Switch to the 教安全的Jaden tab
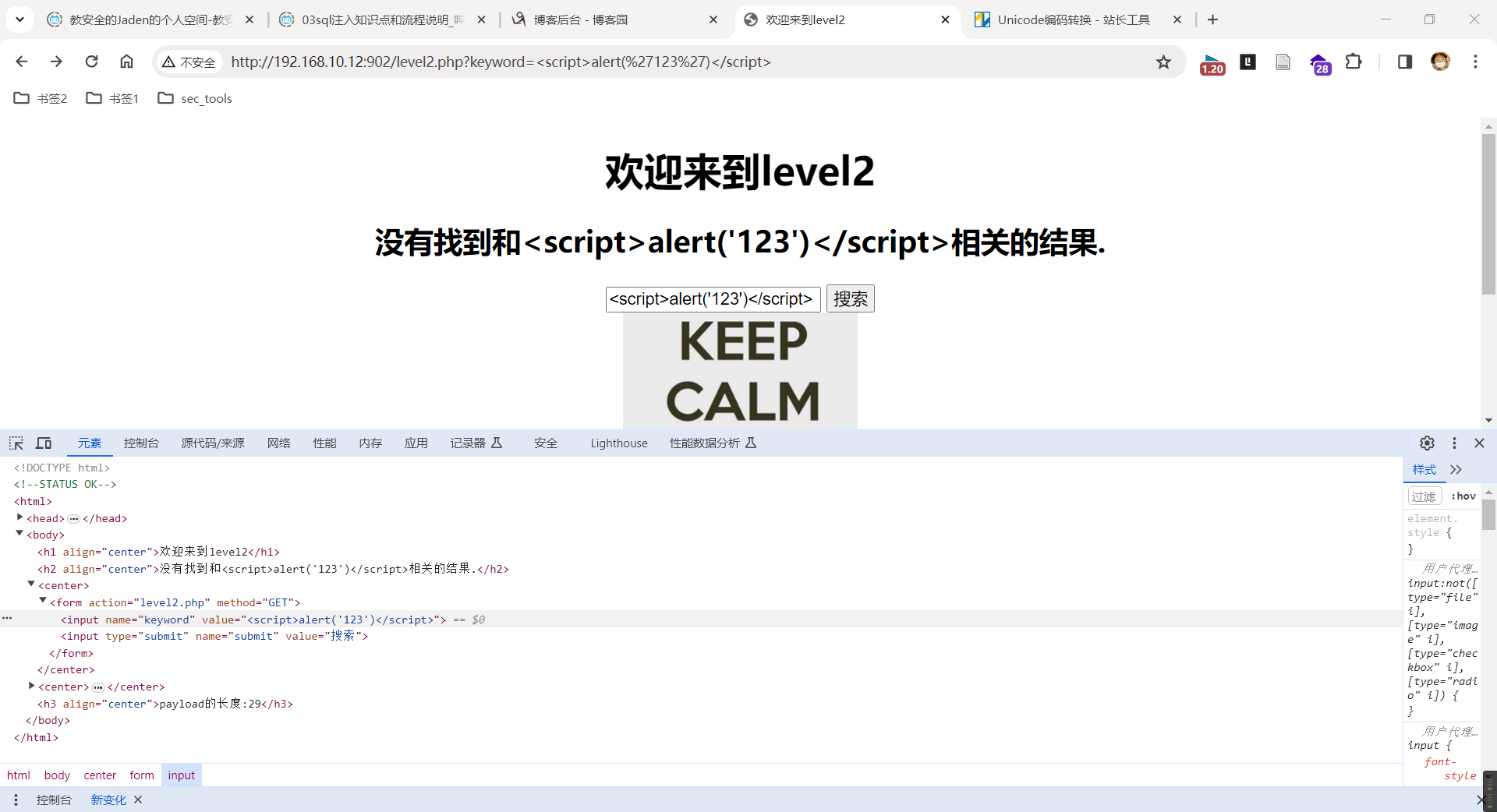The image size is (1497, 812). click(150, 19)
